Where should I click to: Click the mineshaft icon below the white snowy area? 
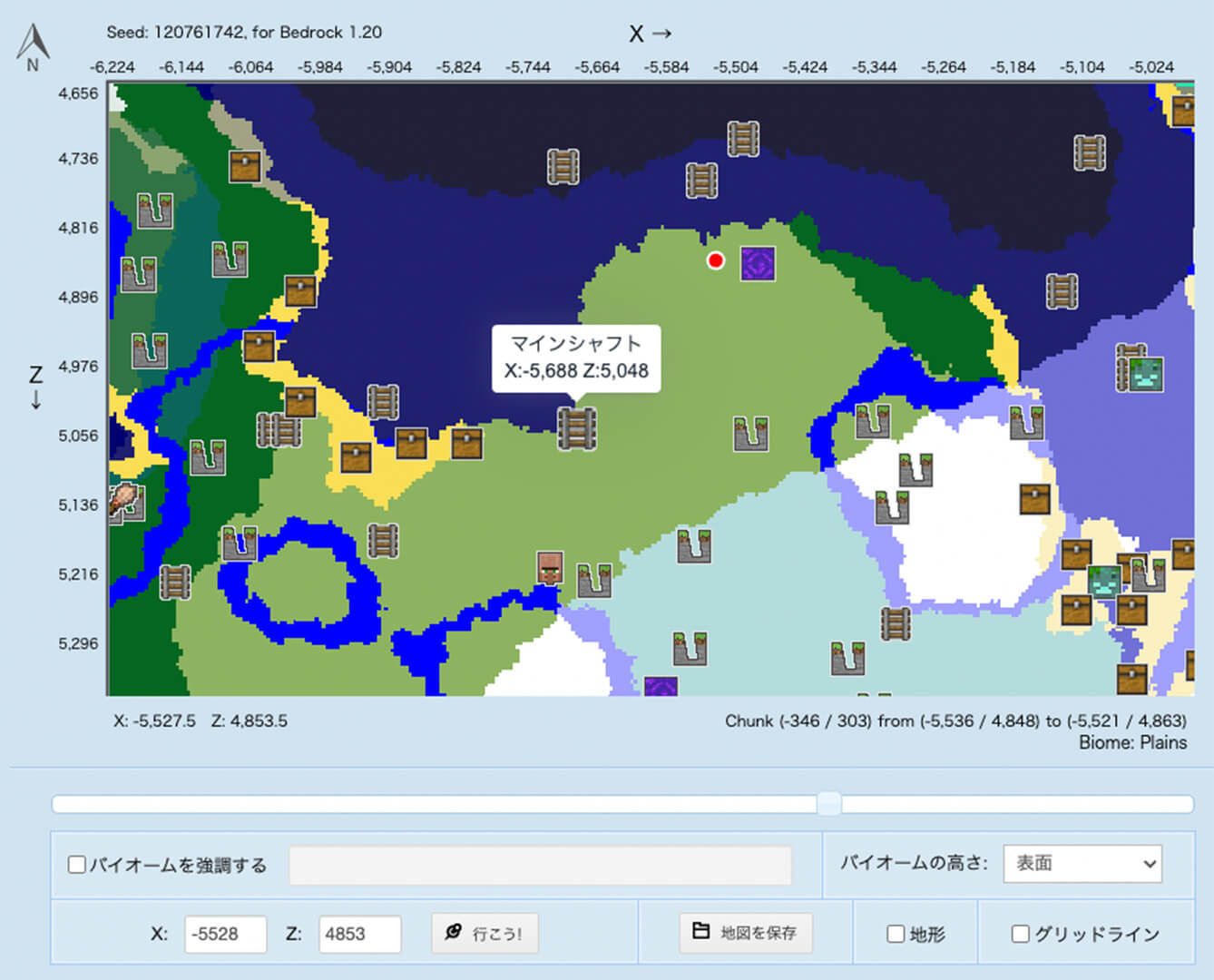click(x=896, y=623)
